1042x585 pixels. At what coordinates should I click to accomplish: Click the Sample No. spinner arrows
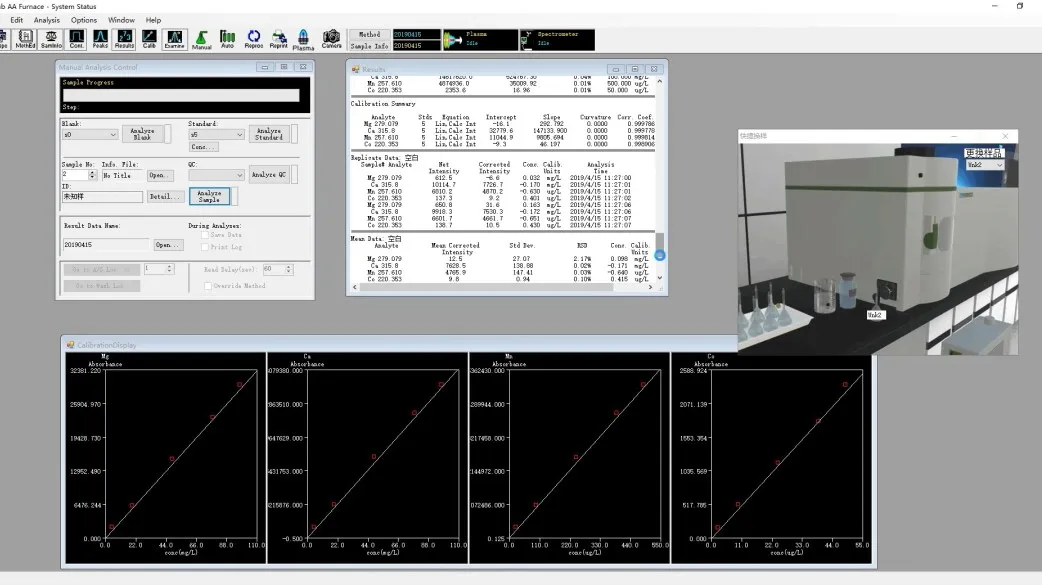(92, 175)
